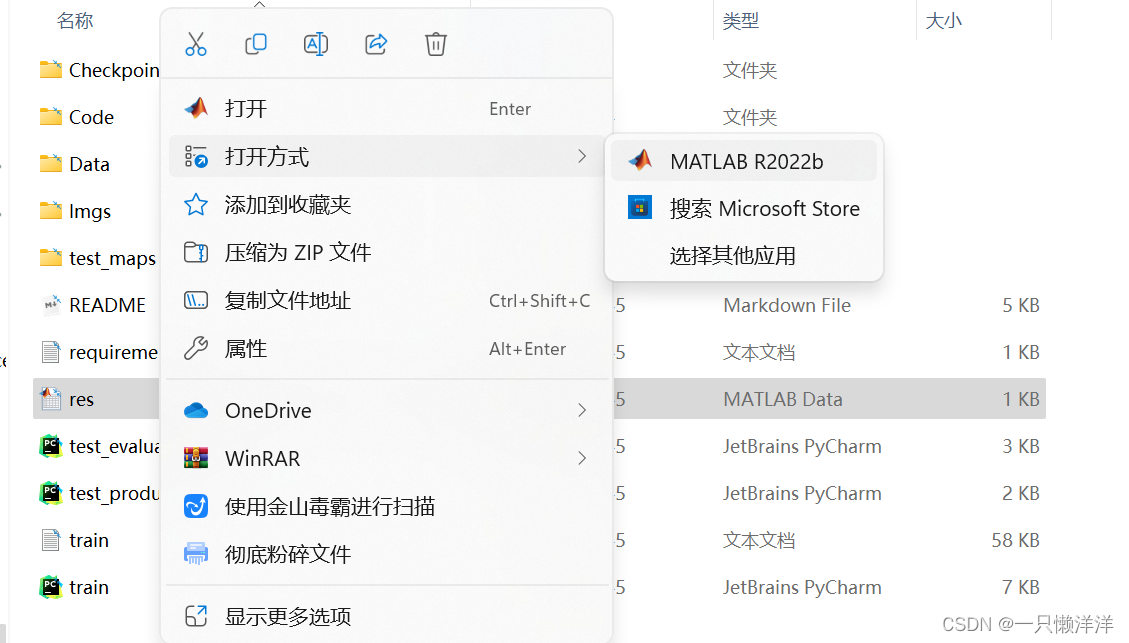This screenshot has width=1129, height=643.
Task: Delete the file using trash icon
Action: tap(435, 44)
